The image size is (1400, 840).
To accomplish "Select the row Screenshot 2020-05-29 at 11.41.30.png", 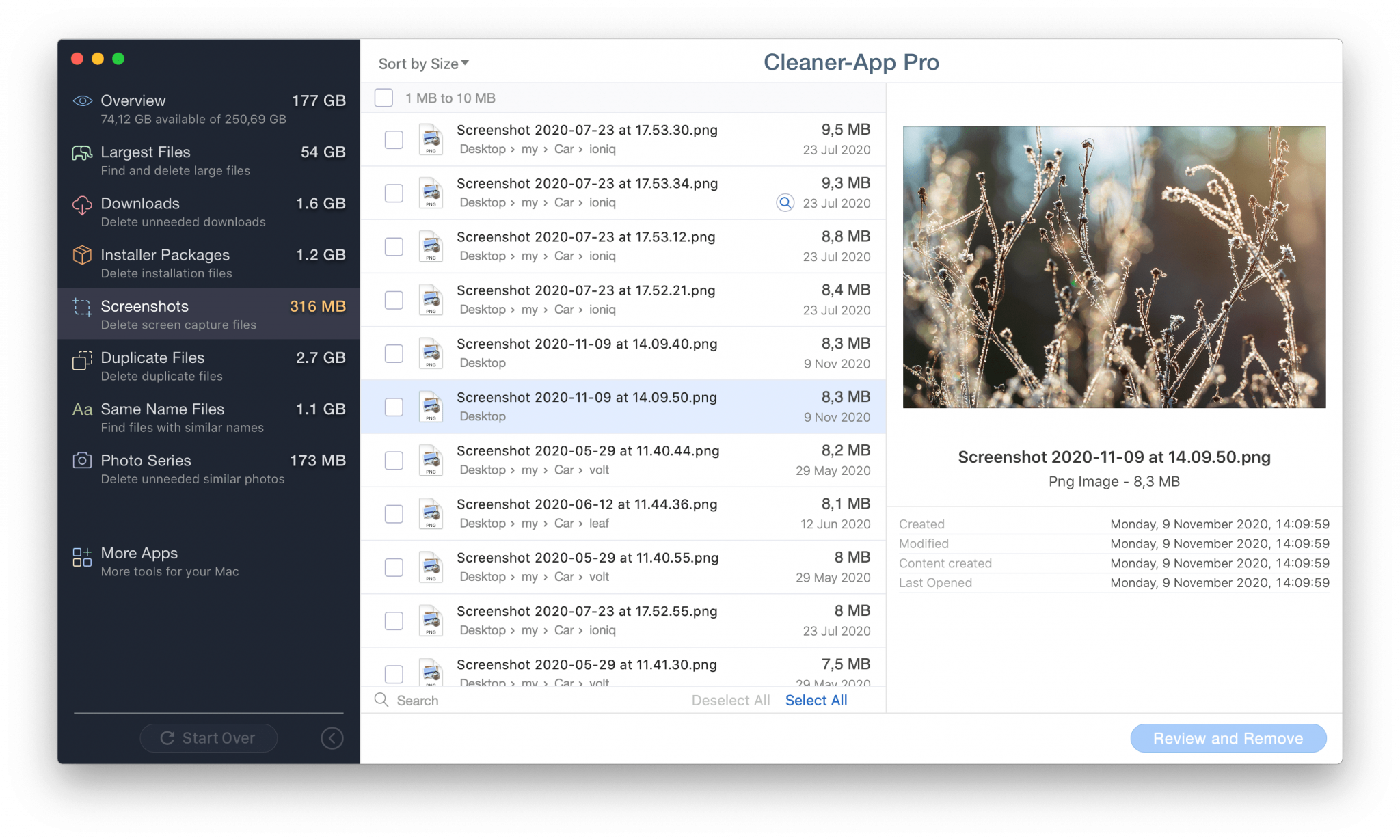I will point(623,668).
